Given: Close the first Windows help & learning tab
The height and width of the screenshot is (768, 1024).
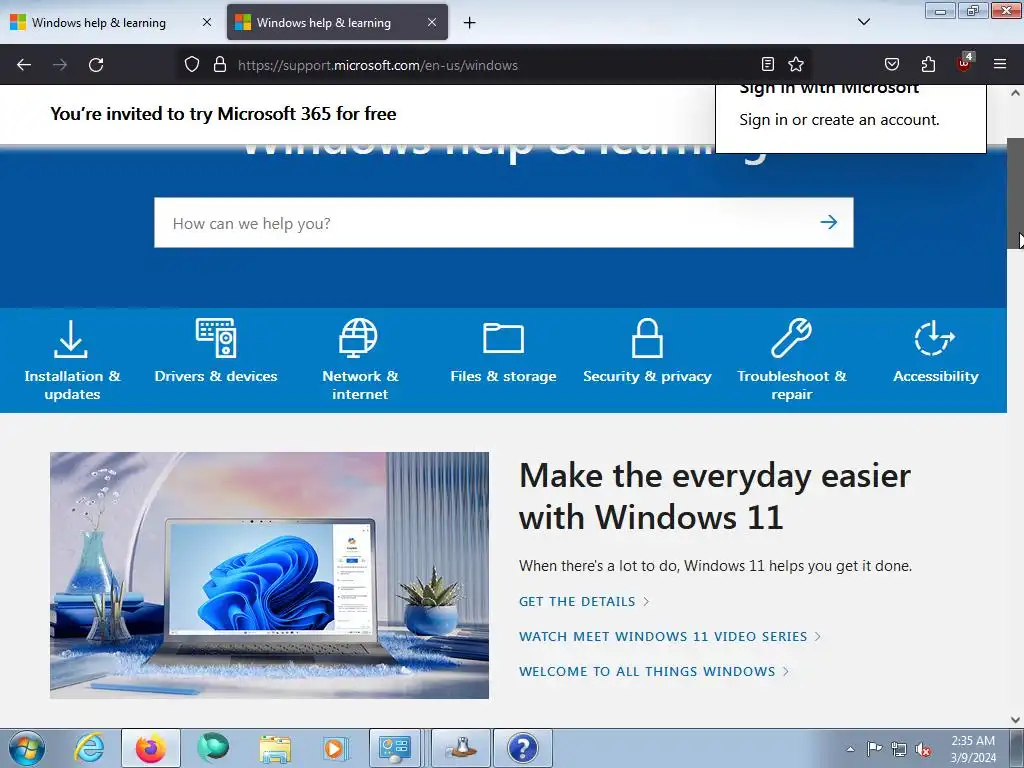Looking at the screenshot, I should click(x=206, y=22).
